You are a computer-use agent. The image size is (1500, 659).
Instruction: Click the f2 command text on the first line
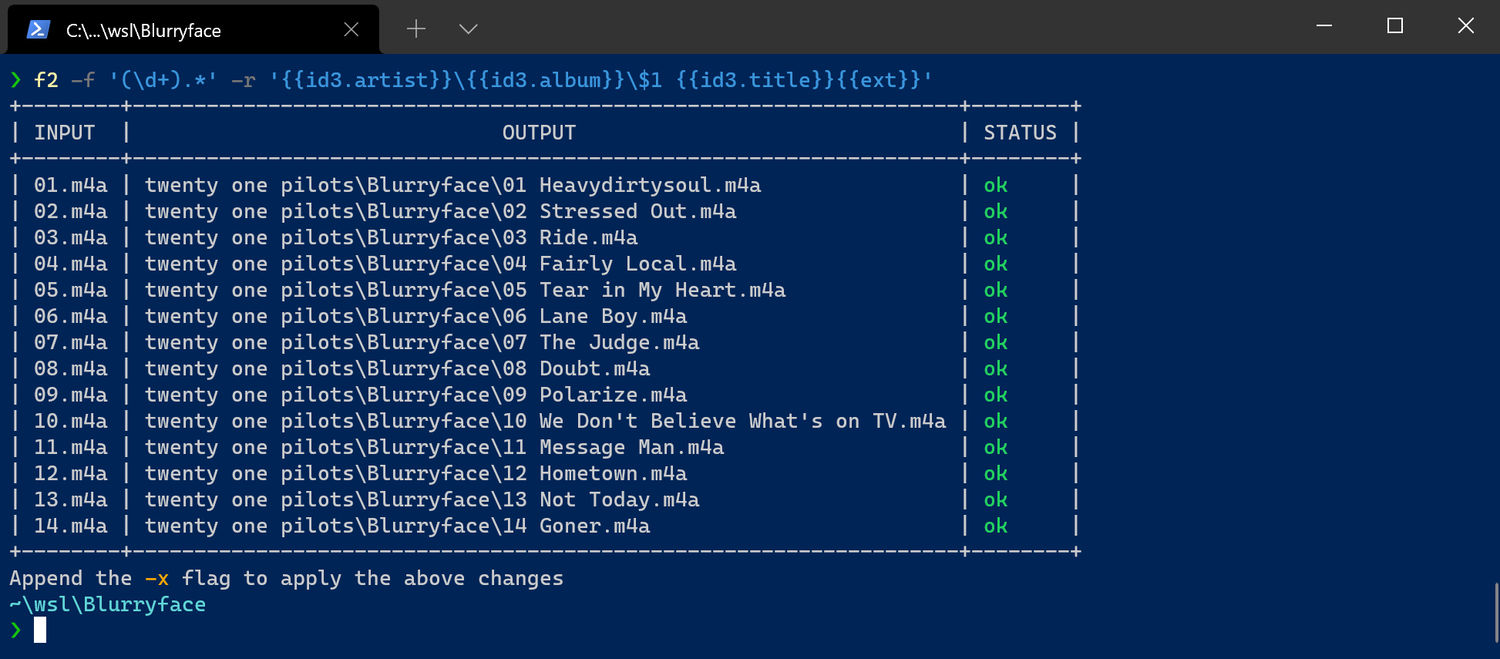46,80
